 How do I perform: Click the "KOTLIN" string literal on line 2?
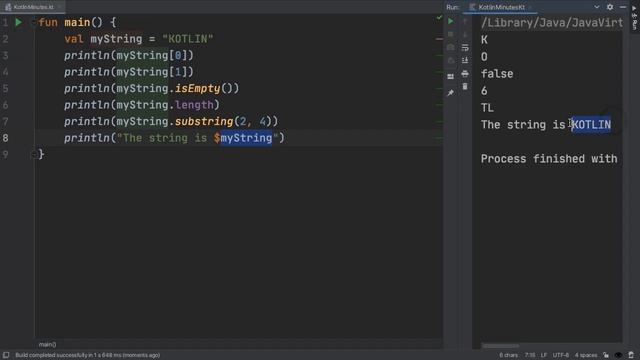(187, 39)
